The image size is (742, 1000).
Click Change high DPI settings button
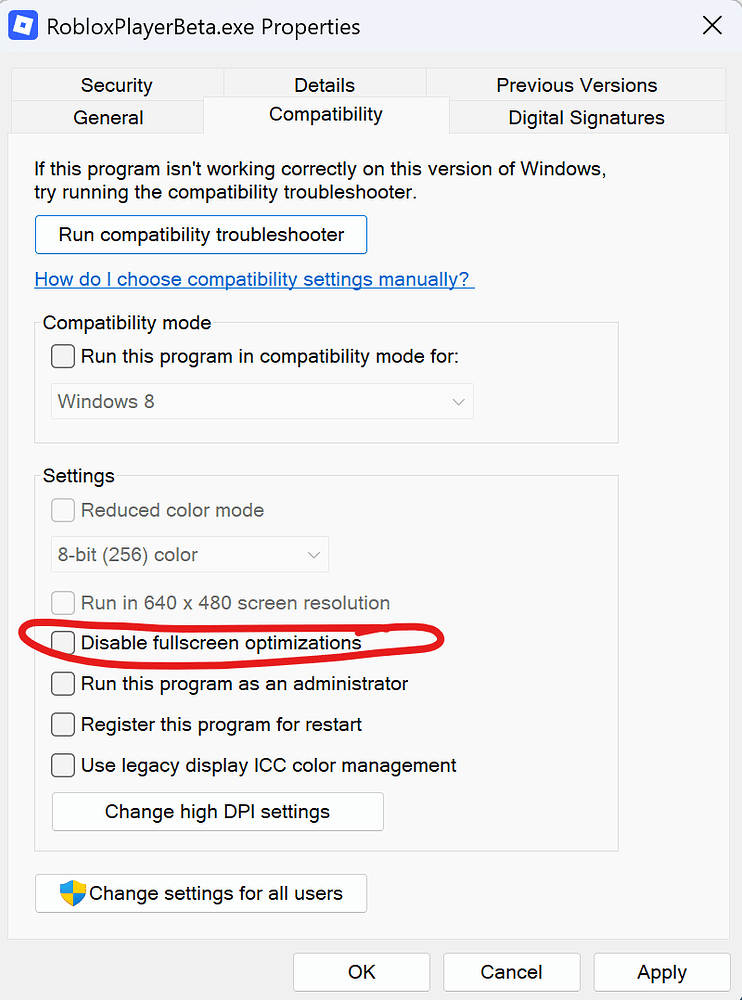point(218,811)
